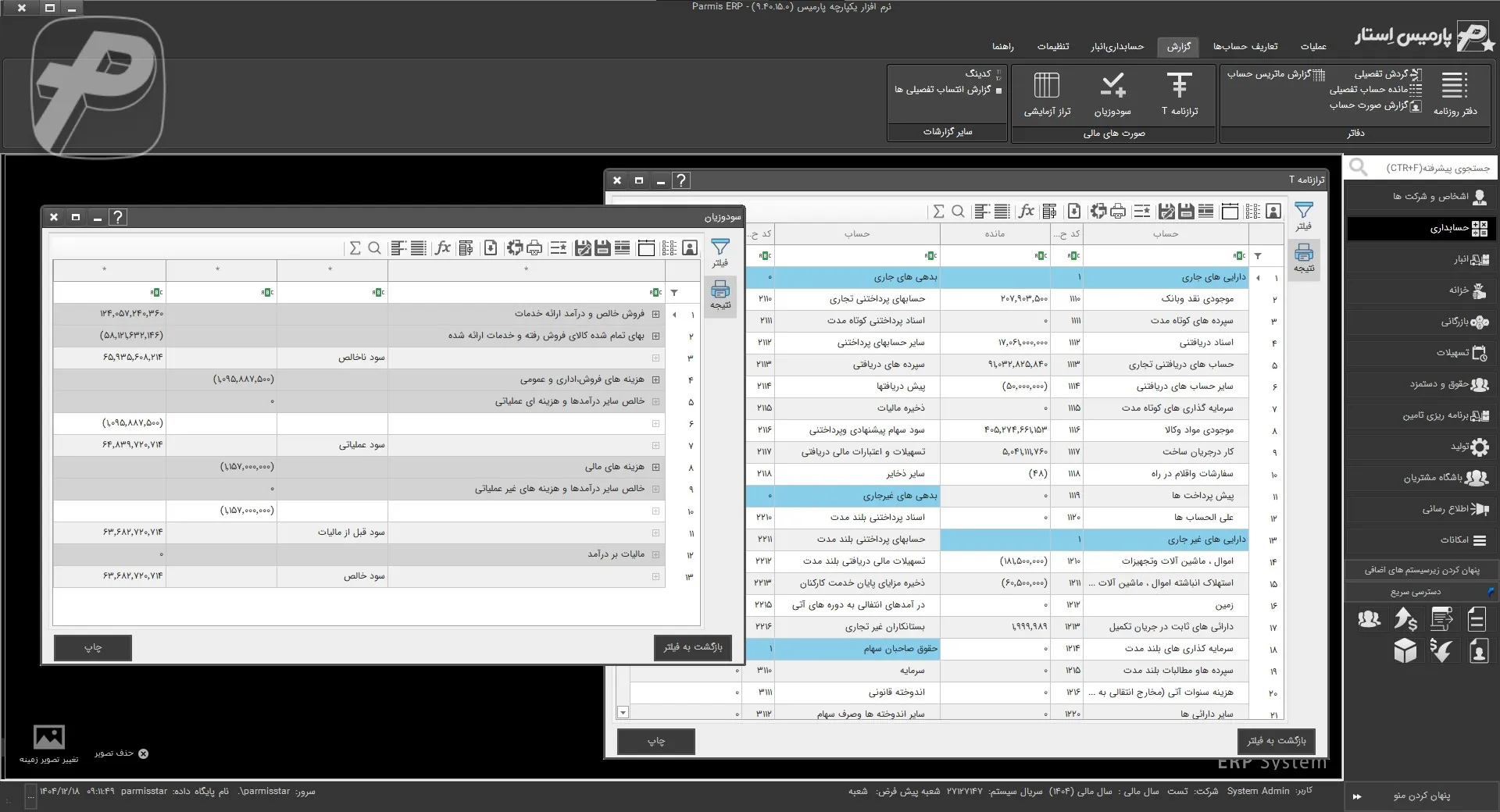Image resolution: width=1500 pixels, height=812 pixels.
Task: Switch to the حسابداری‌انبار ribbon tab
Action: point(1117,47)
